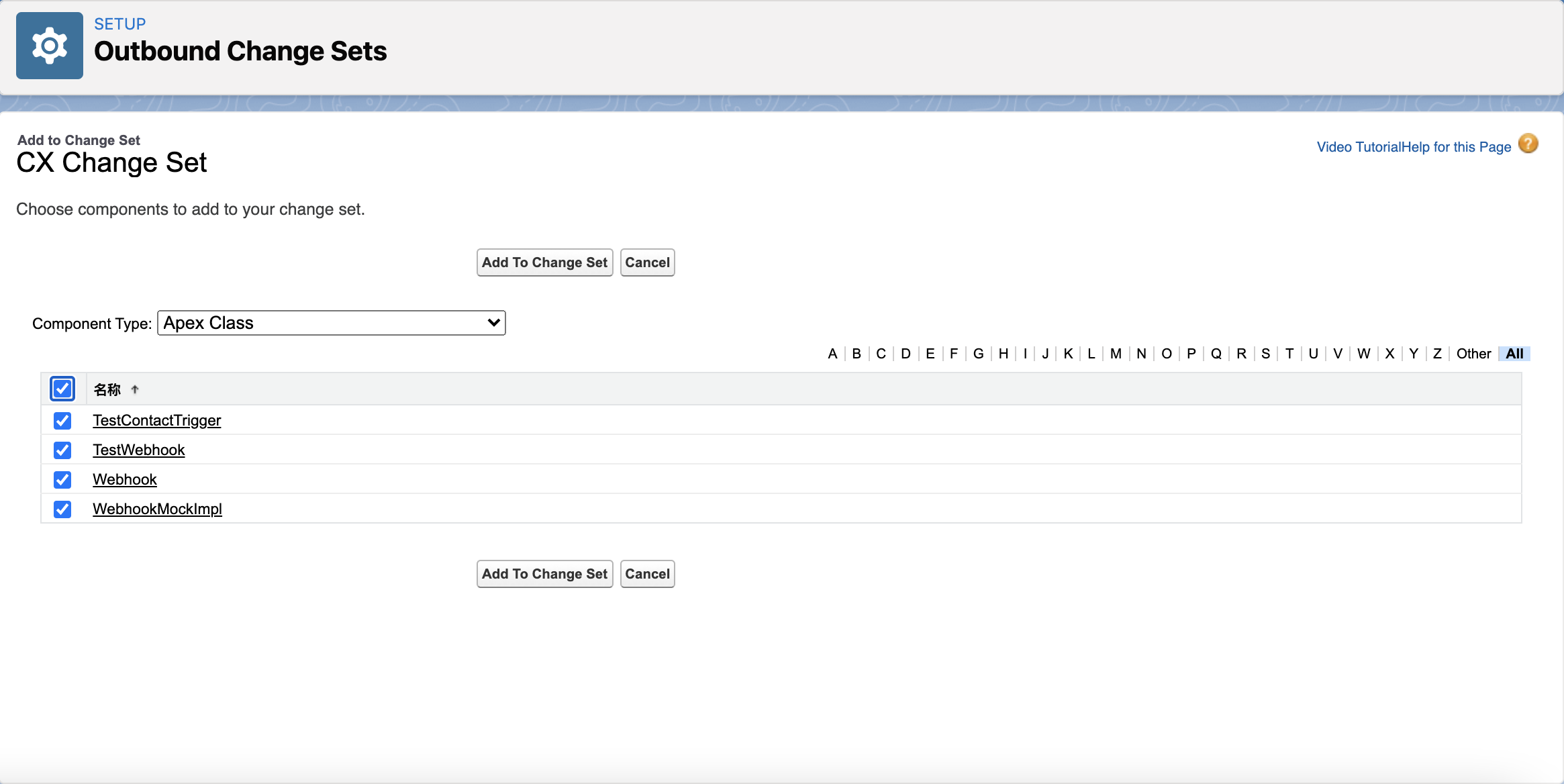Screen dimensions: 1564x784
Task: Uncheck the TestWebhook checkbox
Action: (62, 450)
